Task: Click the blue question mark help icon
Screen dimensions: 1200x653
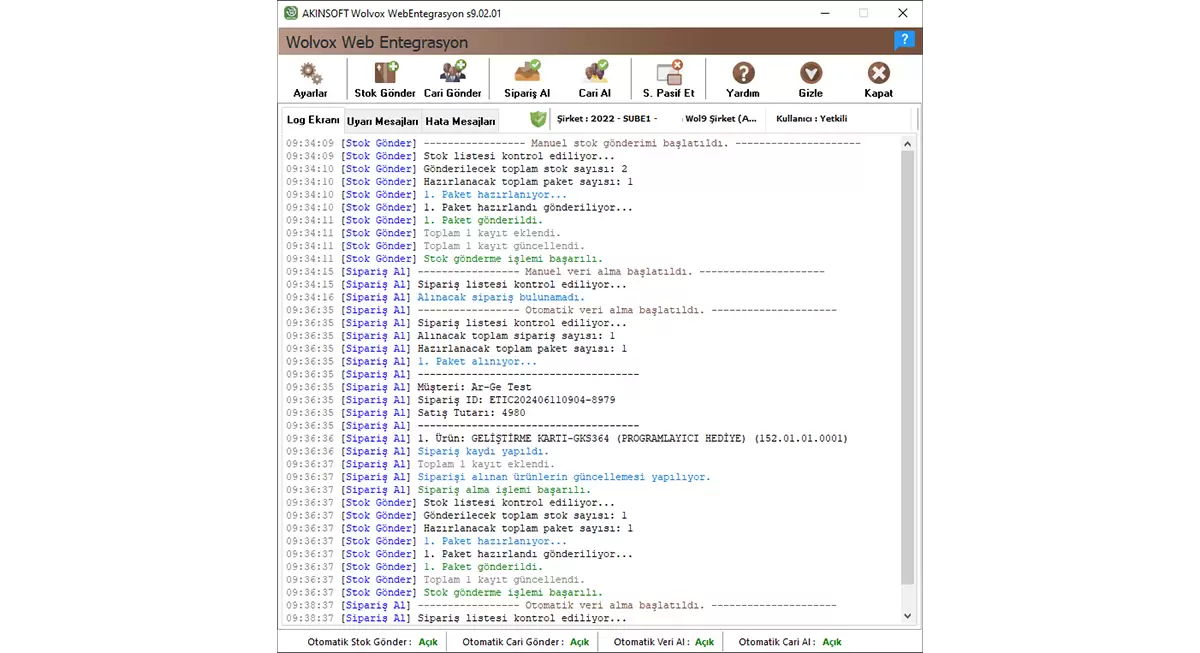Action: (x=904, y=41)
